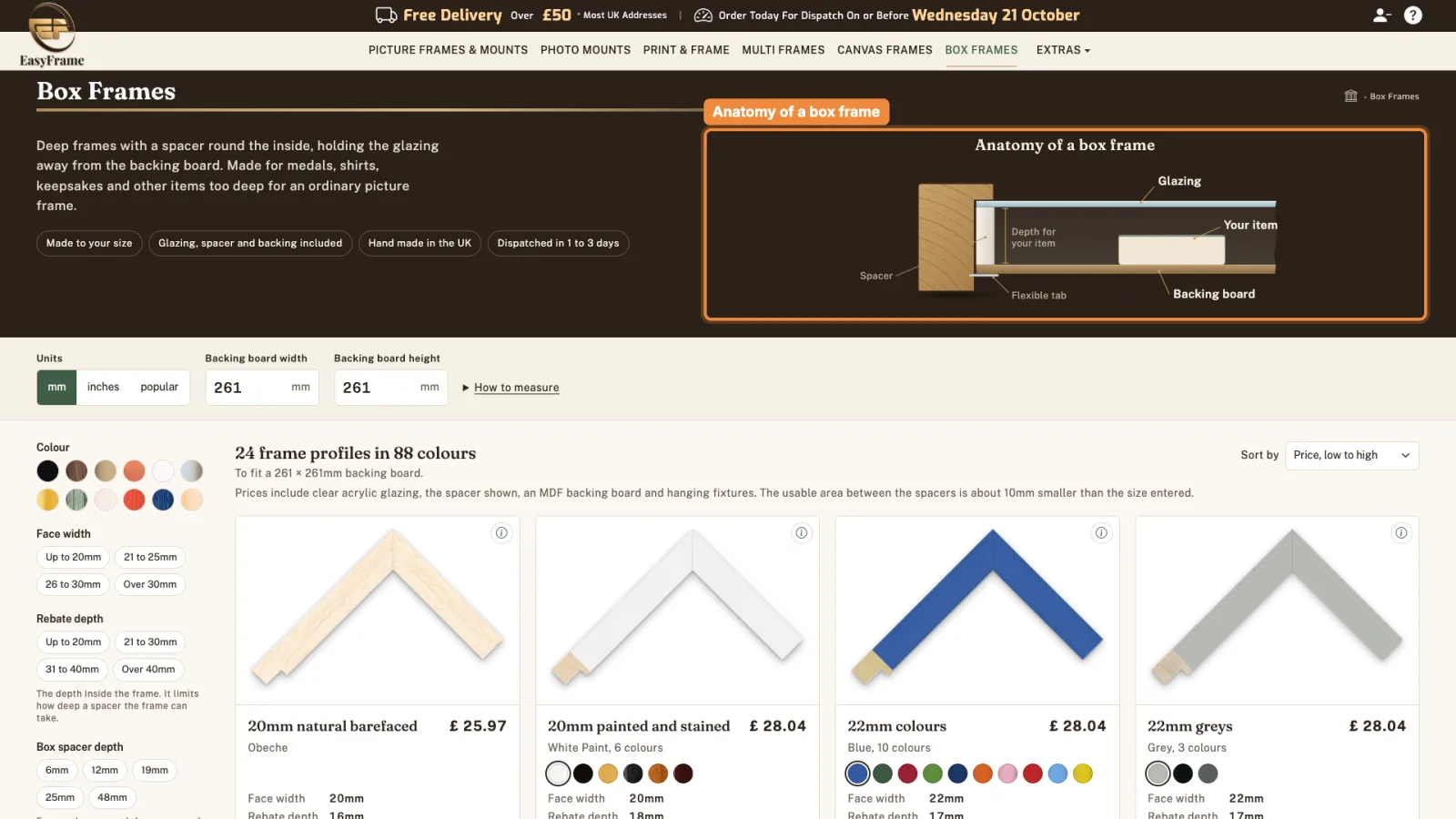This screenshot has width=1456, height=819.
Task: Open info icon on 20mm natural barefaced
Action: click(501, 533)
